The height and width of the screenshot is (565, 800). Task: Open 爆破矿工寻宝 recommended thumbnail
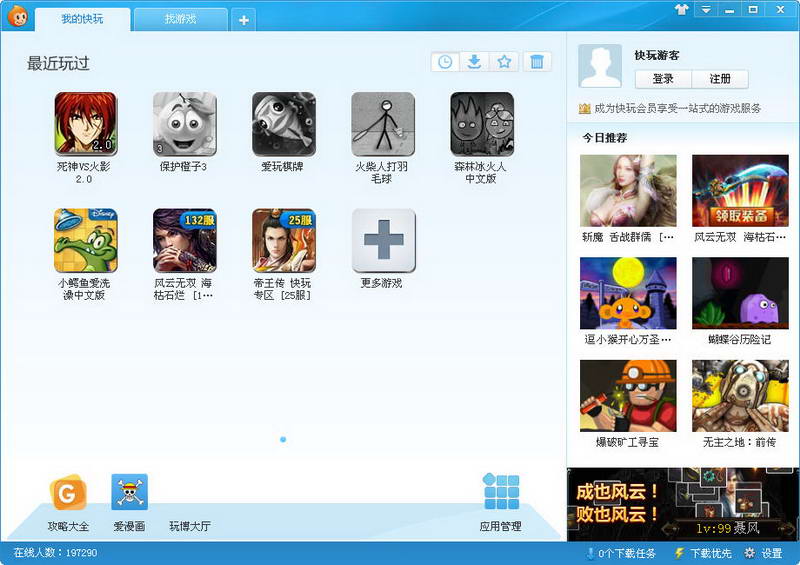tap(628, 396)
